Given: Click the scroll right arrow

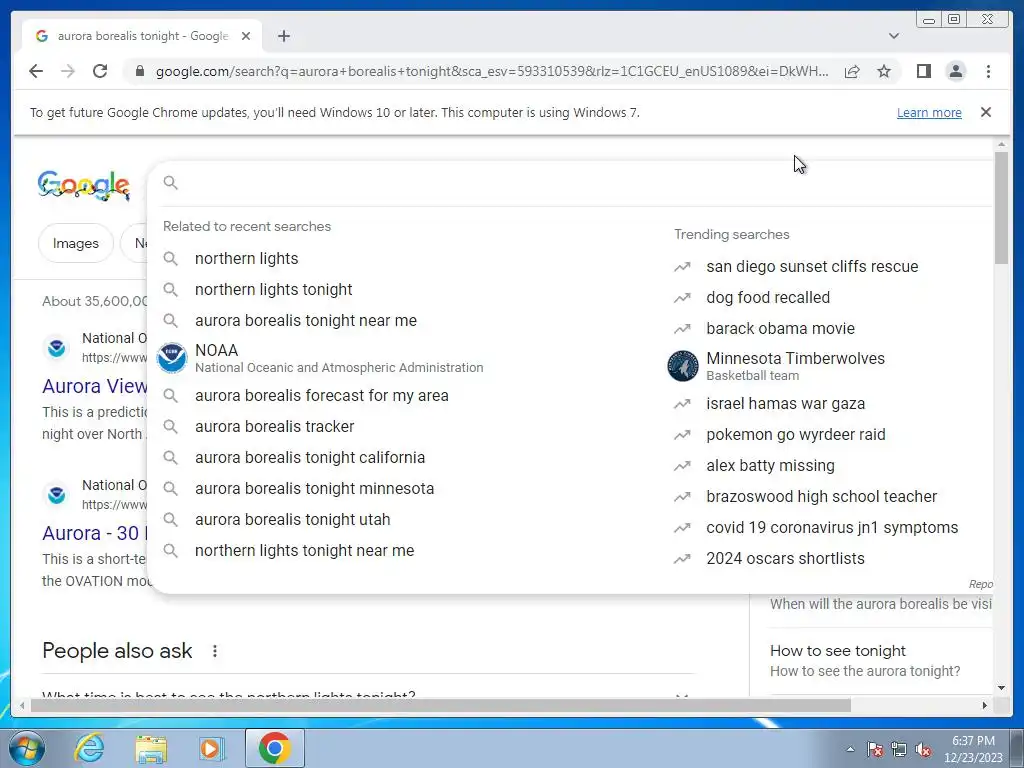Looking at the screenshot, I should pyautogui.click(x=985, y=705).
